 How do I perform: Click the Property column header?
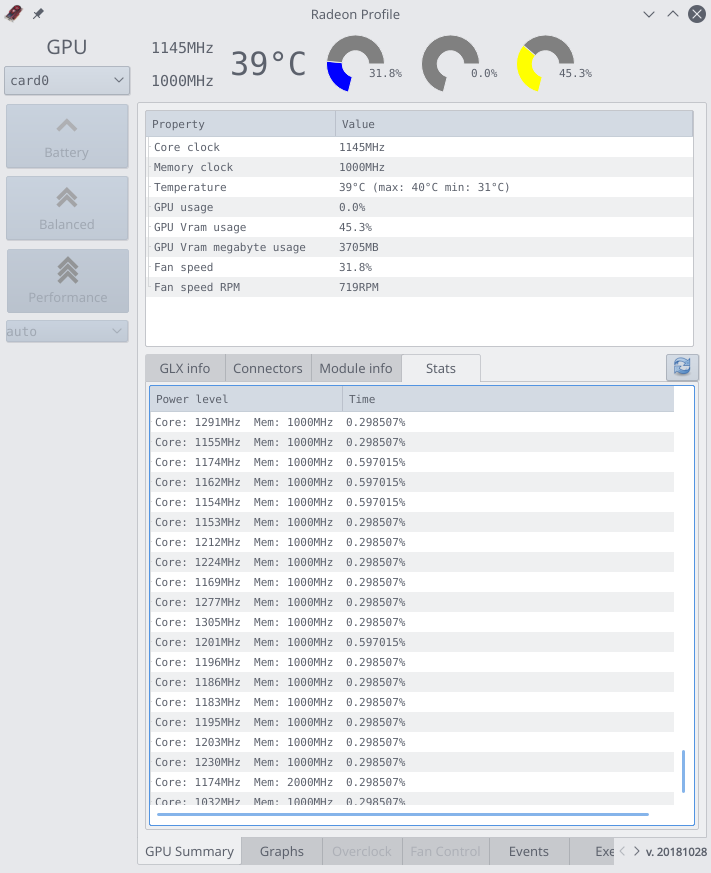click(241, 124)
